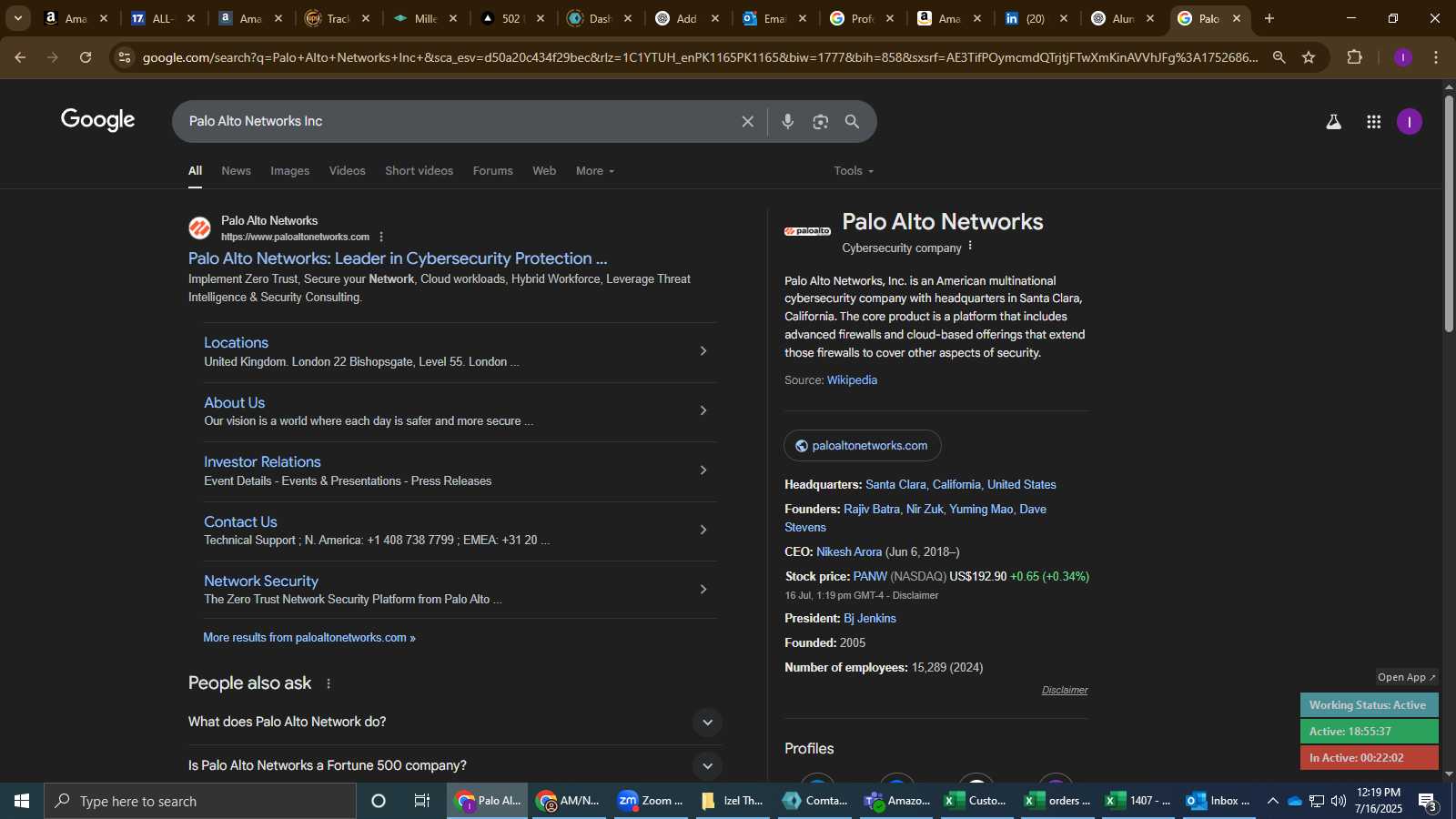Screen dimensions: 1456x819
Task: Expand 'What does Palo Alto Network do?'
Action: pyautogui.click(x=707, y=723)
